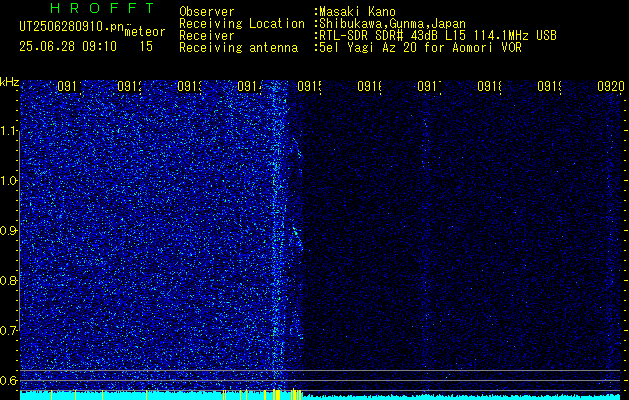Click the number 15 beside the date

[146, 47]
